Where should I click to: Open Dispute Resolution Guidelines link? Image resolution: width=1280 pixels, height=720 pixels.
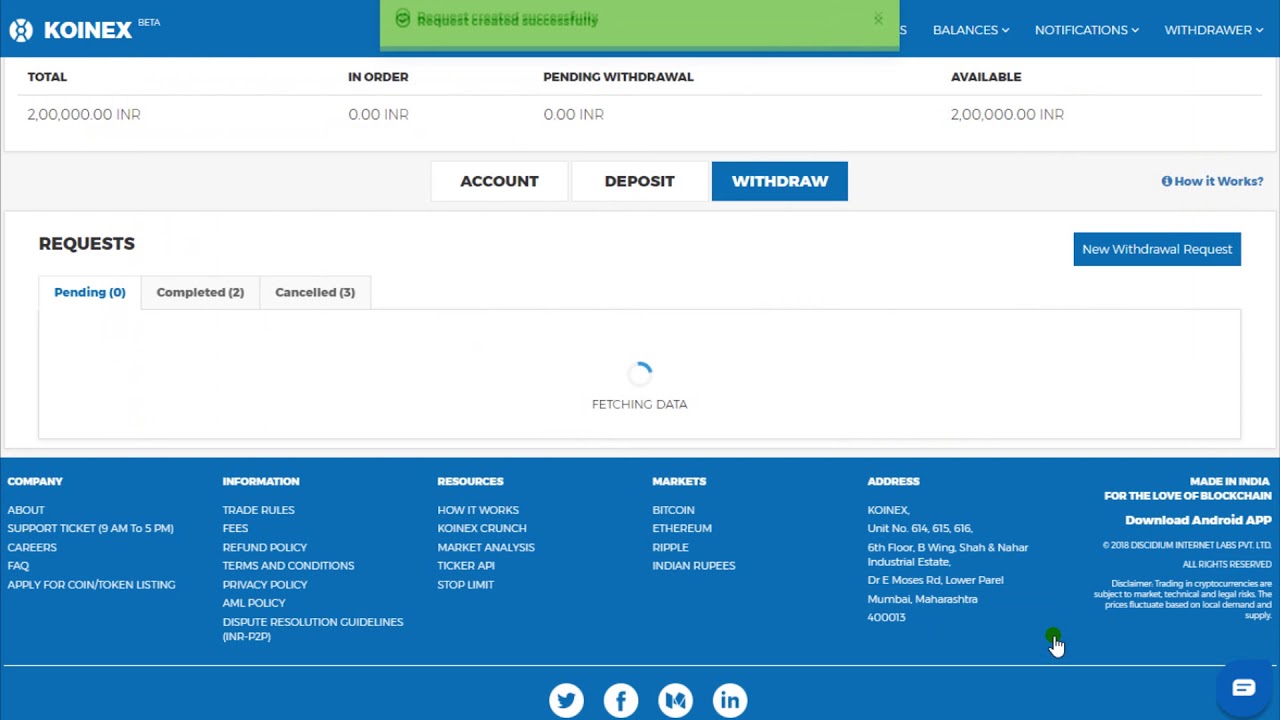(x=312, y=629)
